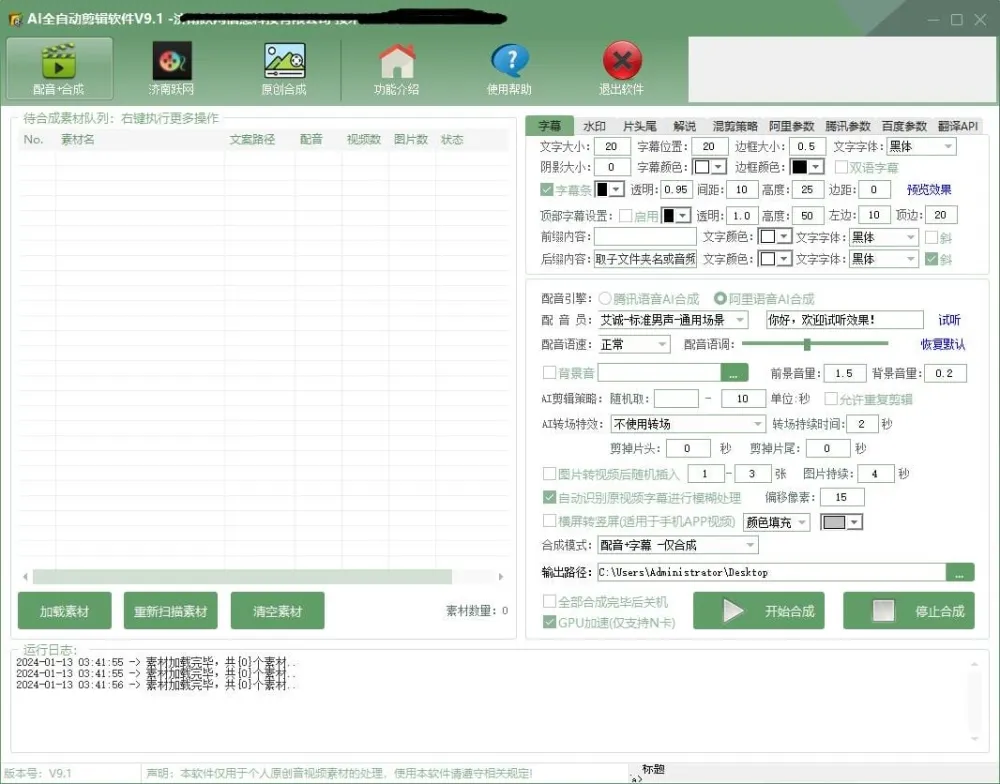Adjust the 配音语调 slider

(807, 344)
